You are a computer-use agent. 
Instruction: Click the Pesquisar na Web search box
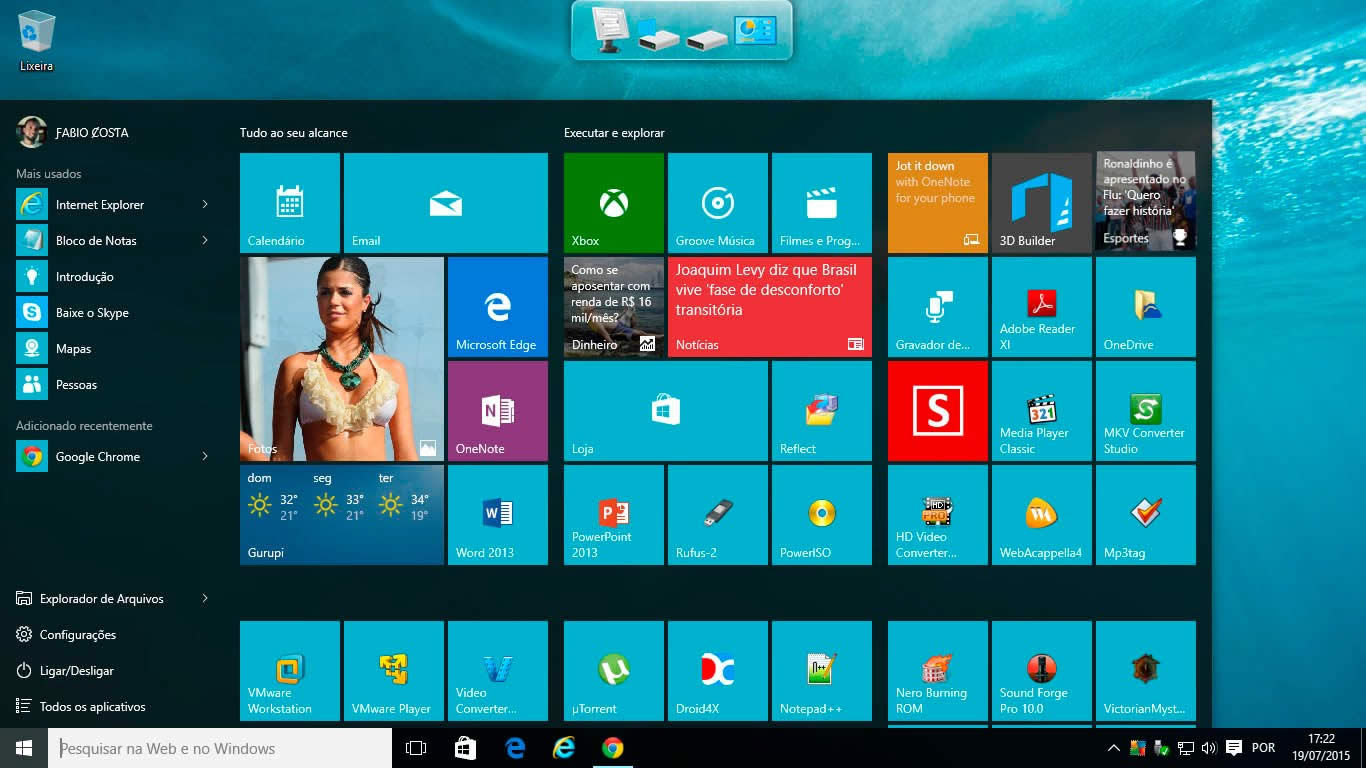point(220,748)
